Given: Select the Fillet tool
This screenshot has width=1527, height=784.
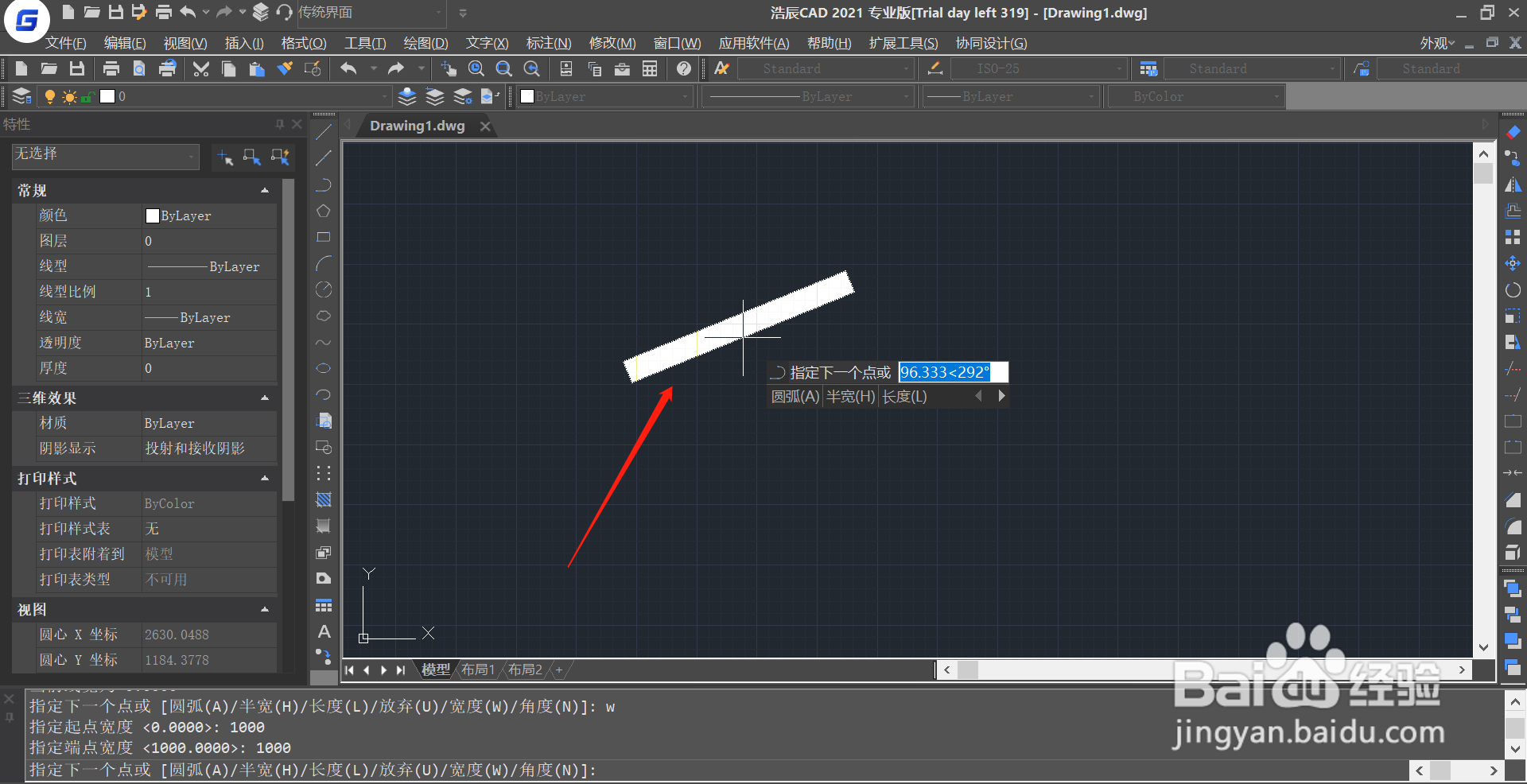Looking at the screenshot, I should click(x=1513, y=526).
